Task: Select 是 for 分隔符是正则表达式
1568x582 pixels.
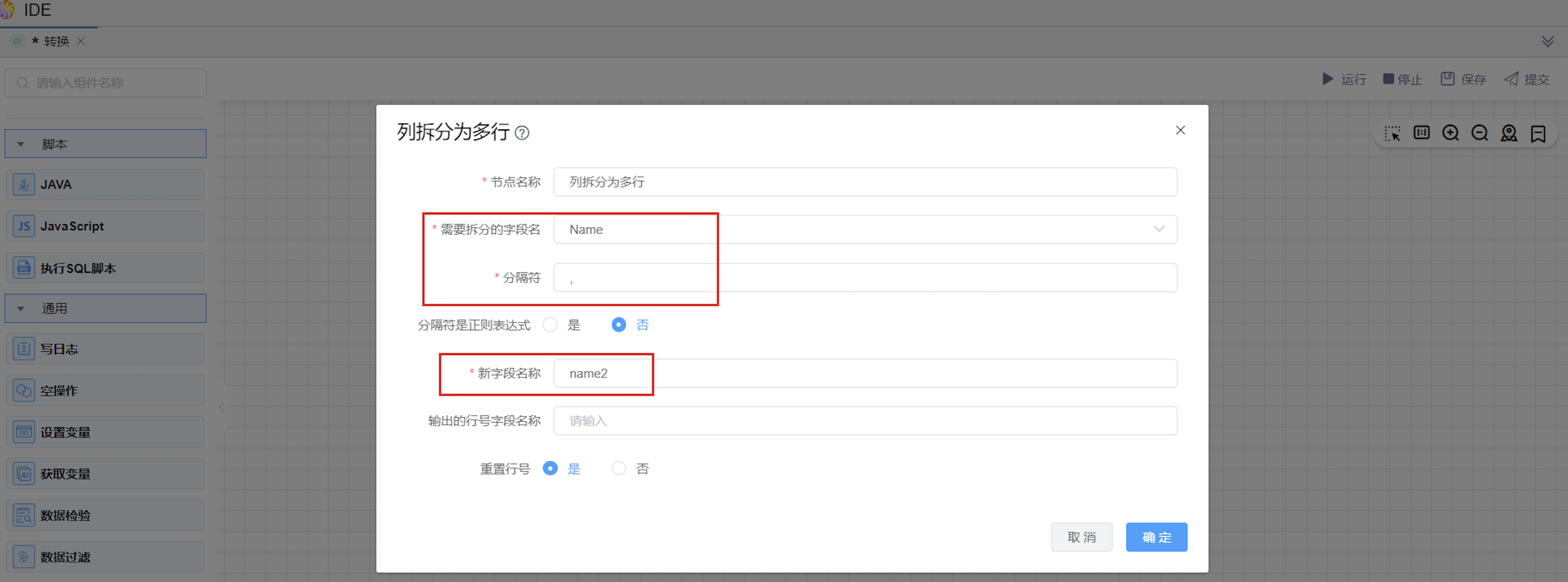Action: 551,325
